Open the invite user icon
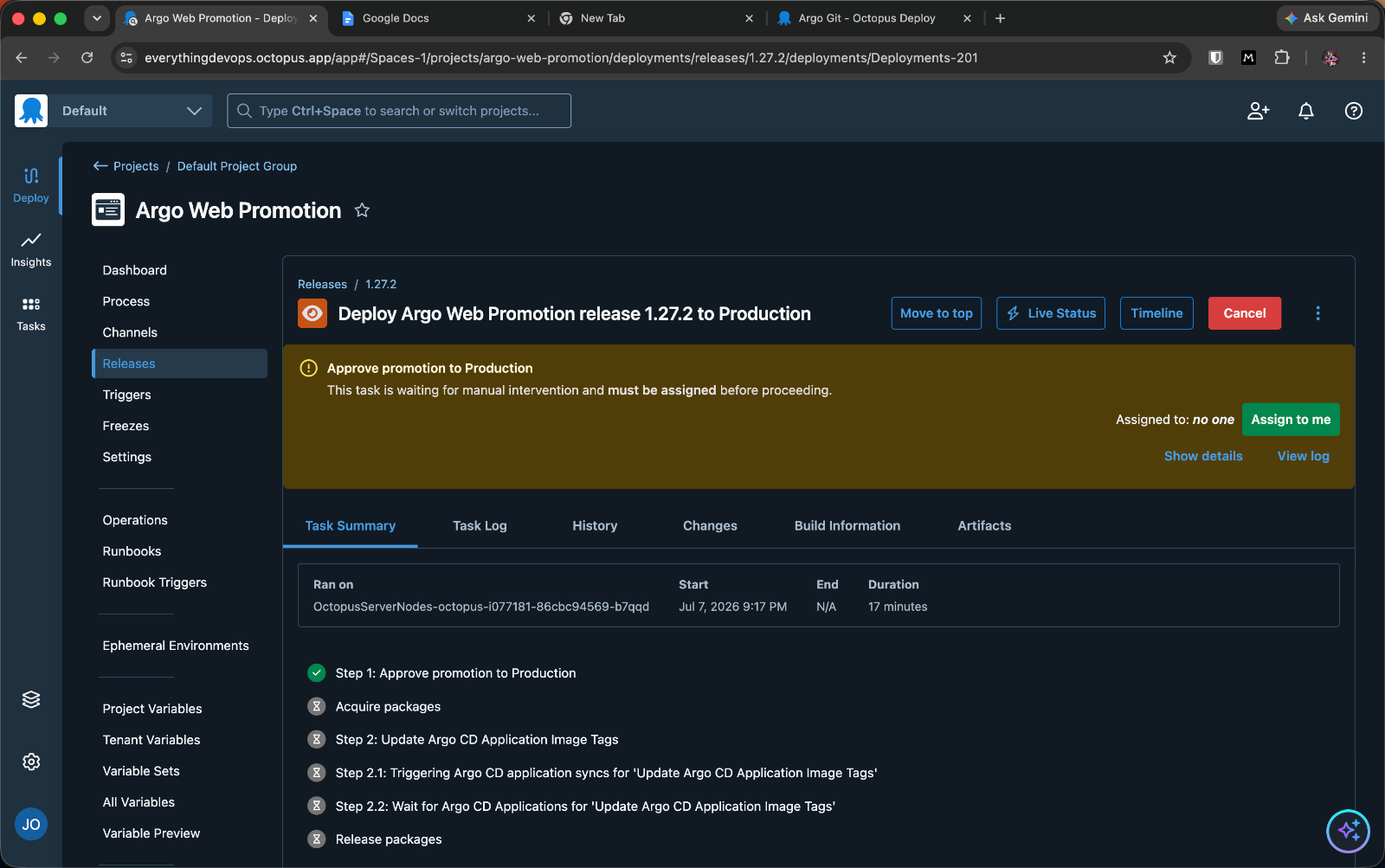 coord(1258,111)
